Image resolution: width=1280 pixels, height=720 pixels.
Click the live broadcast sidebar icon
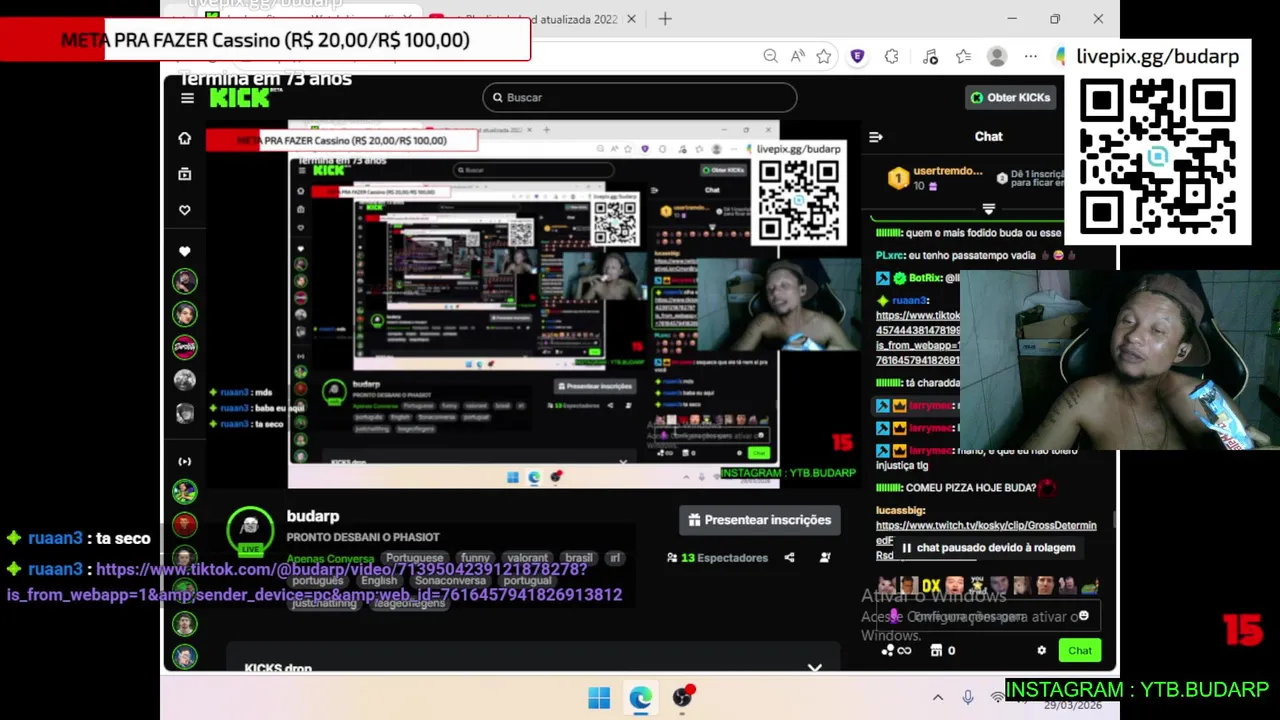tap(184, 461)
